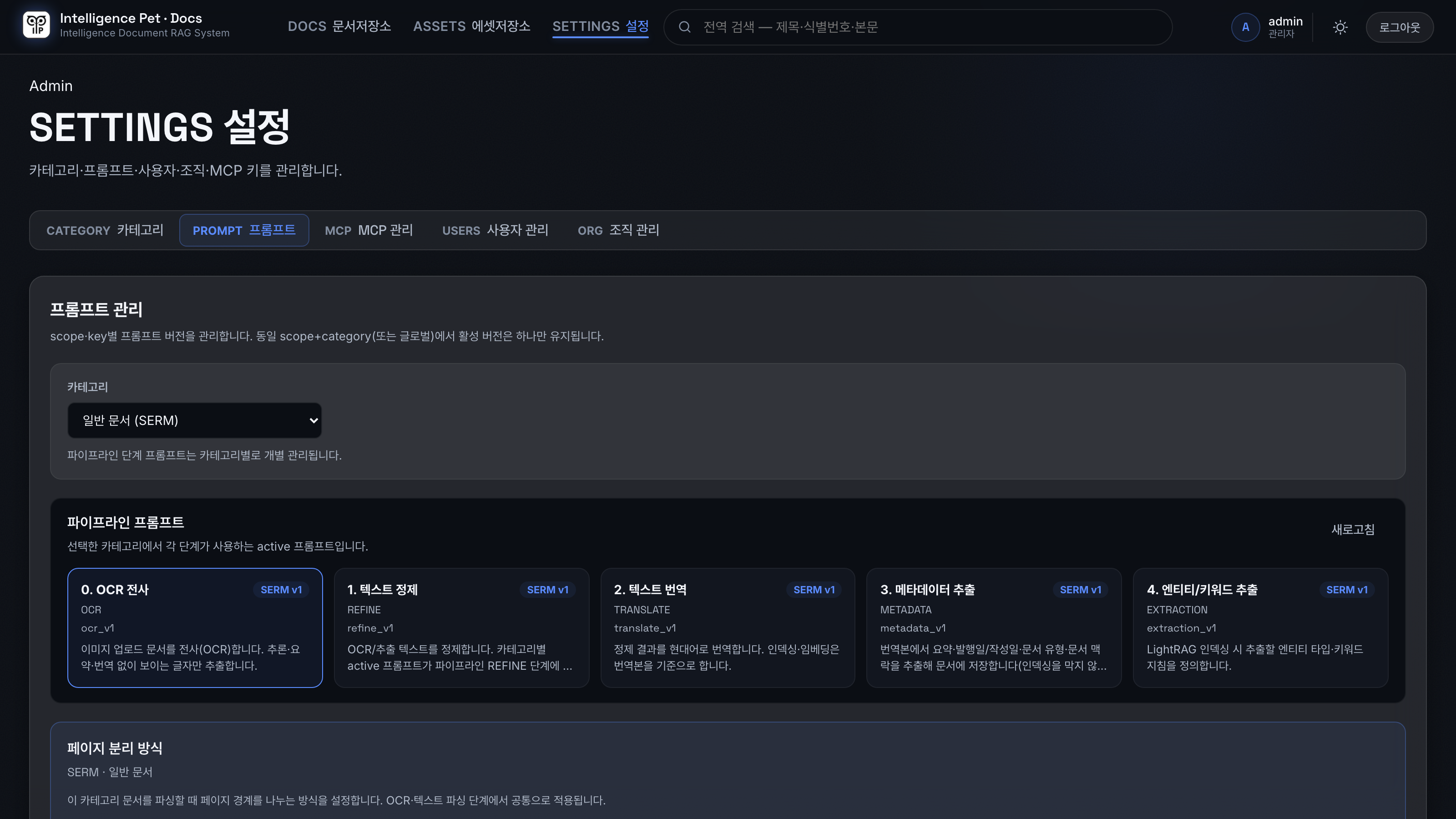
Task: Click the search magnifier icon
Action: click(684, 27)
